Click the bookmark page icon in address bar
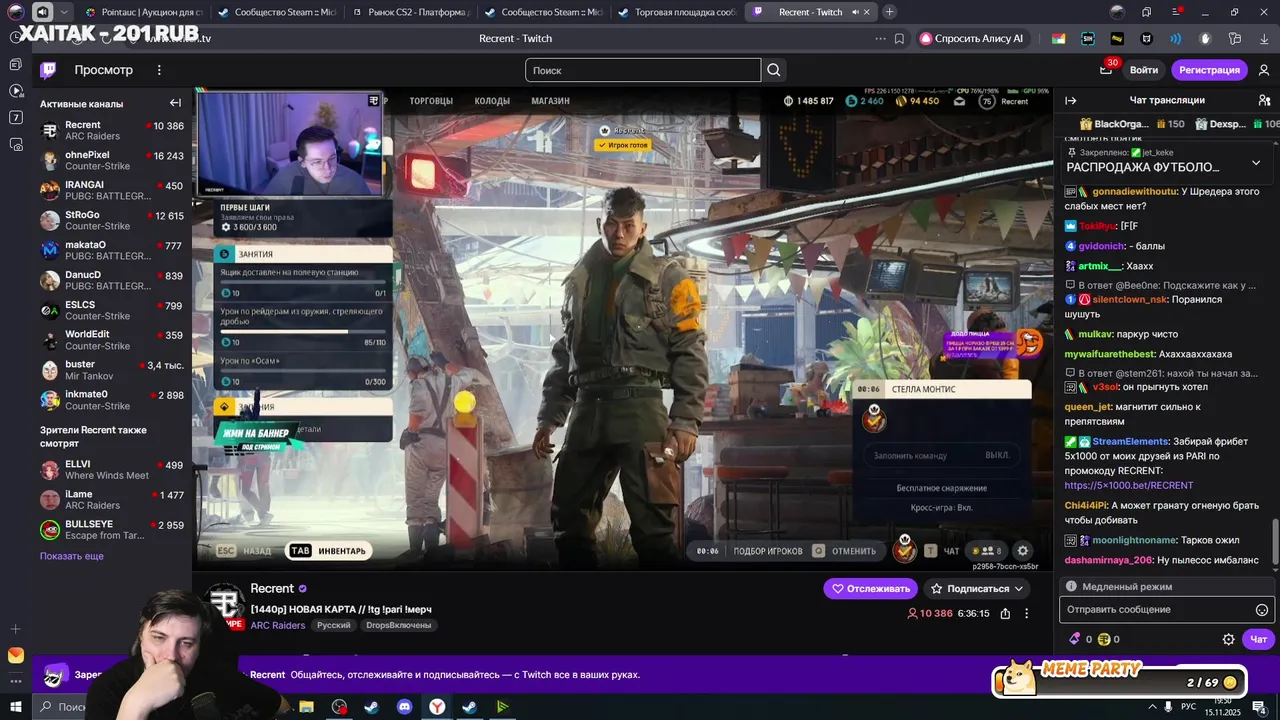1280x720 pixels. click(899, 39)
